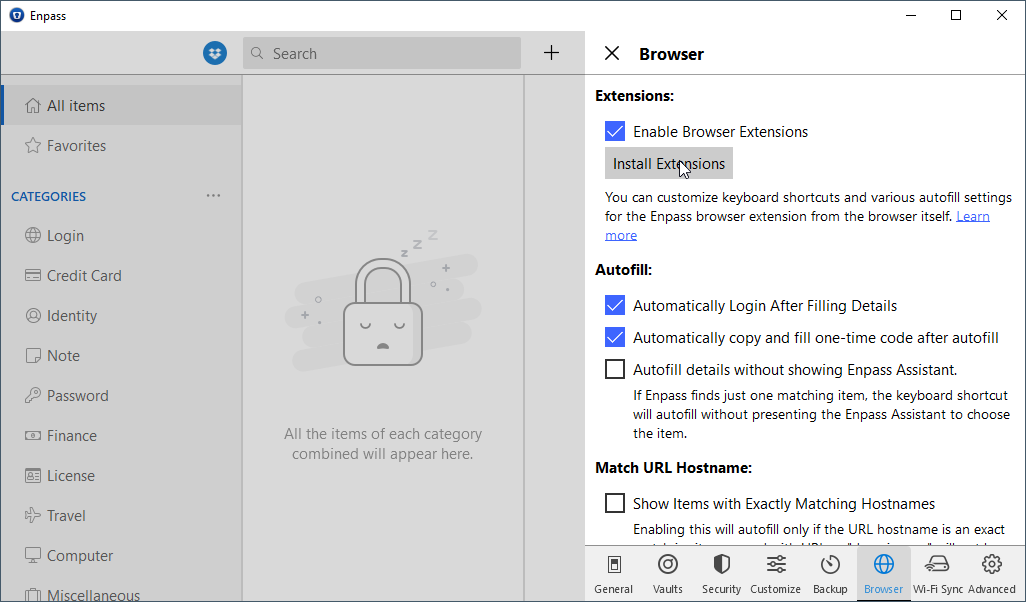Switch to the Backup settings tab
The image size is (1026, 602).
pyautogui.click(x=830, y=573)
